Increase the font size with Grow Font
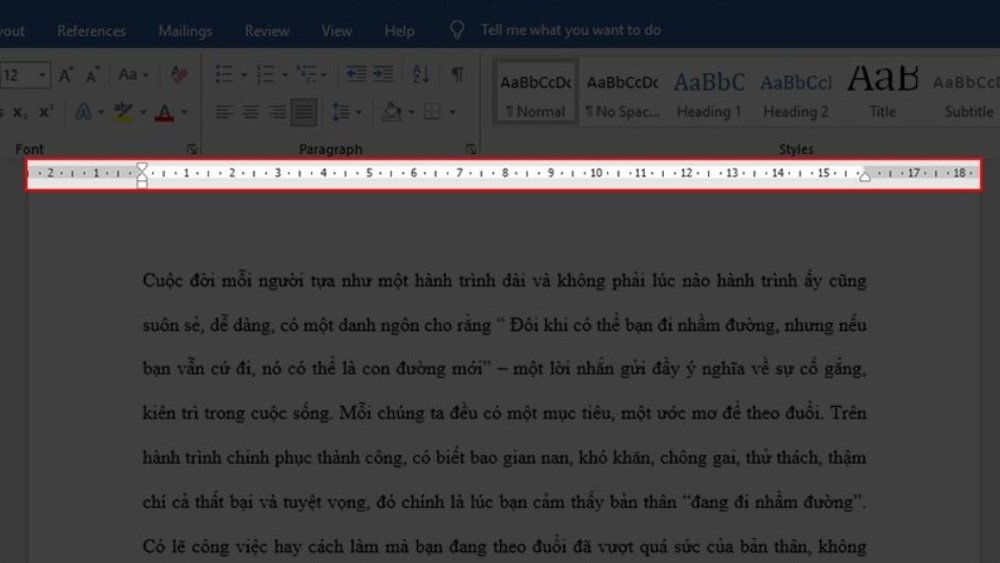The image size is (1000, 563). tap(66, 75)
